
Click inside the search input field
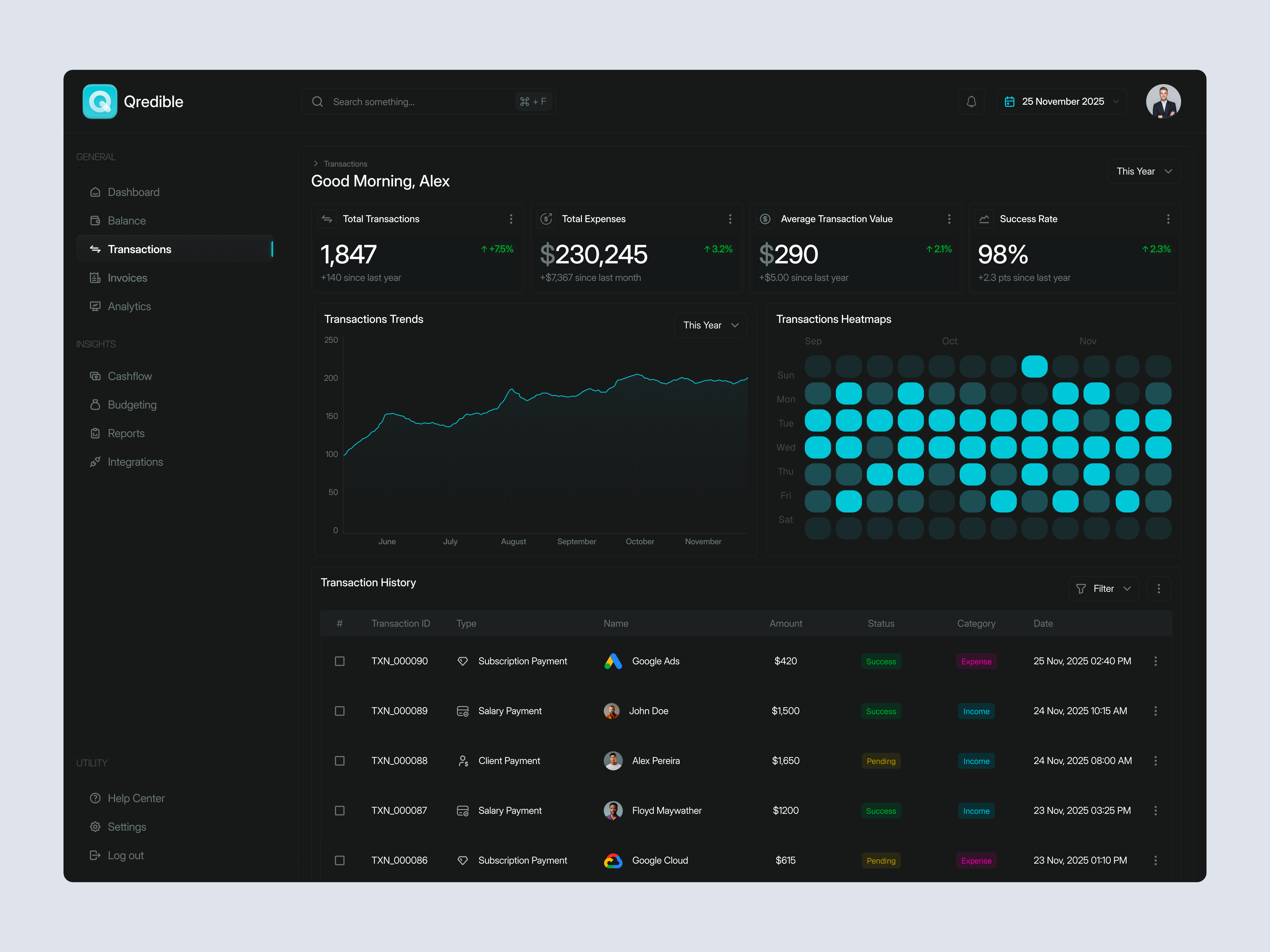pos(413,101)
